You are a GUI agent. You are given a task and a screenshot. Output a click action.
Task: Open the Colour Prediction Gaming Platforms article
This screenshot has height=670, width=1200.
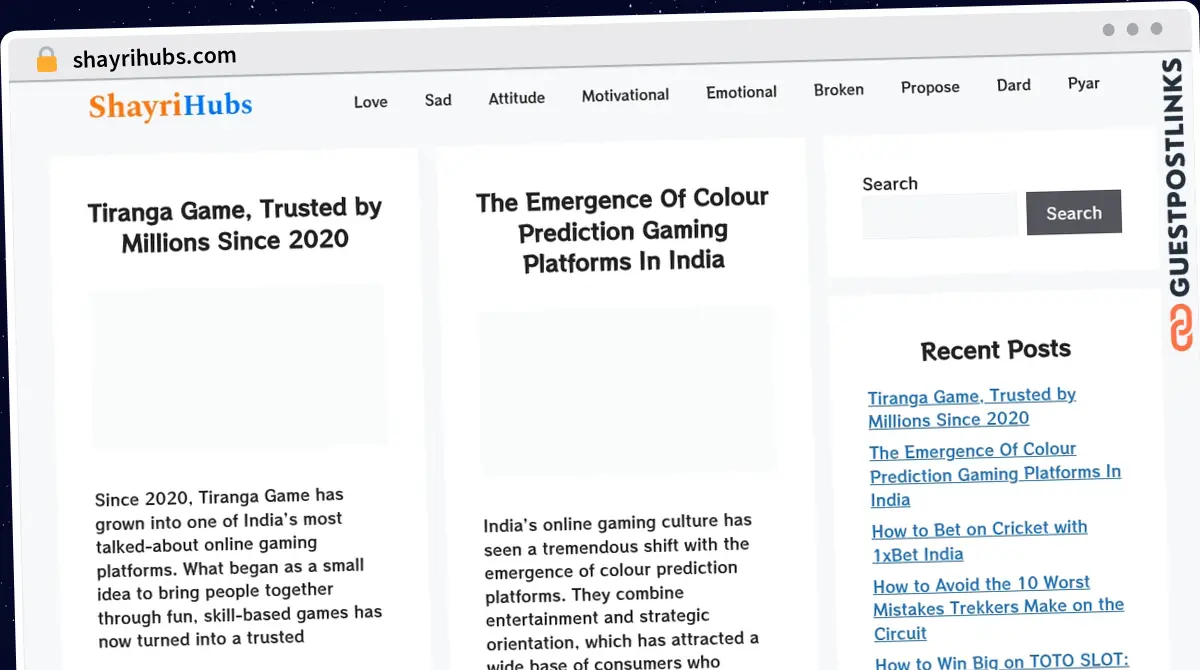[622, 231]
